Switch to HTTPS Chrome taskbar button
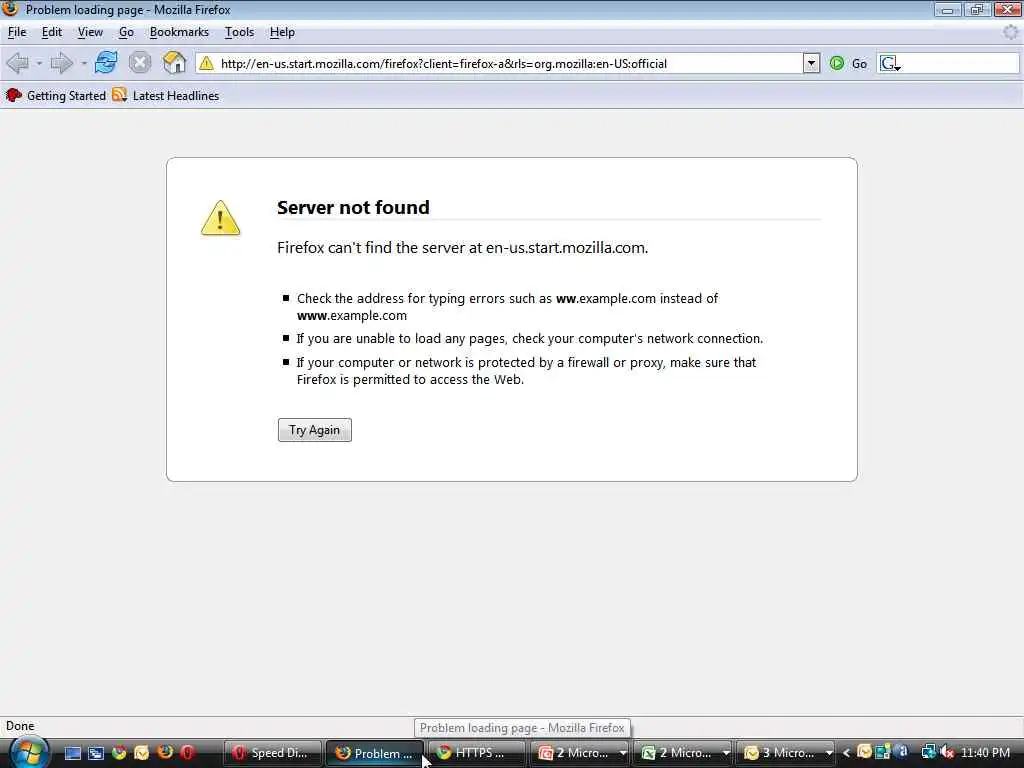1024x768 pixels. point(477,753)
